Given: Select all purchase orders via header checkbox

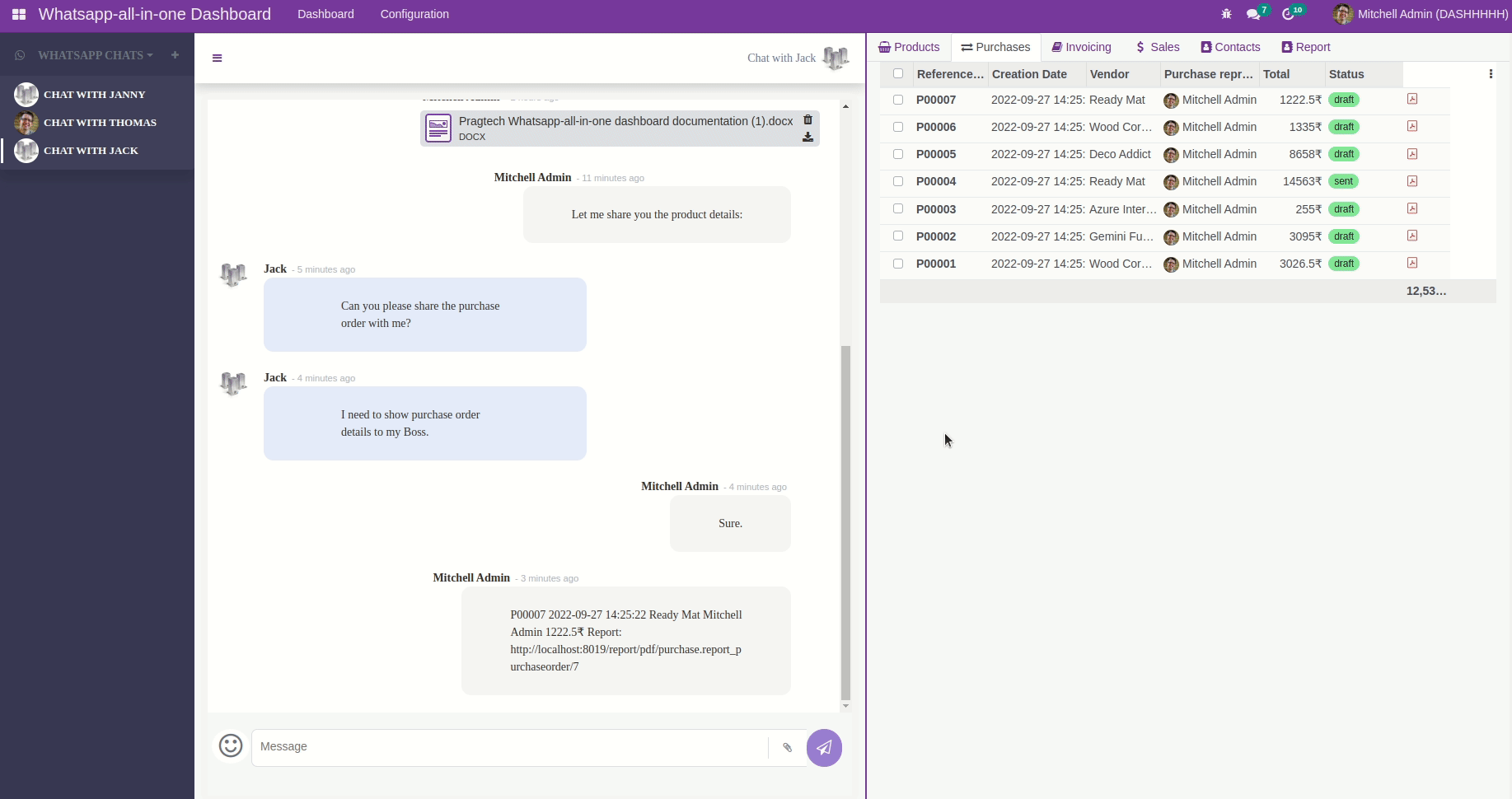Looking at the screenshot, I should pyautogui.click(x=898, y=73).
